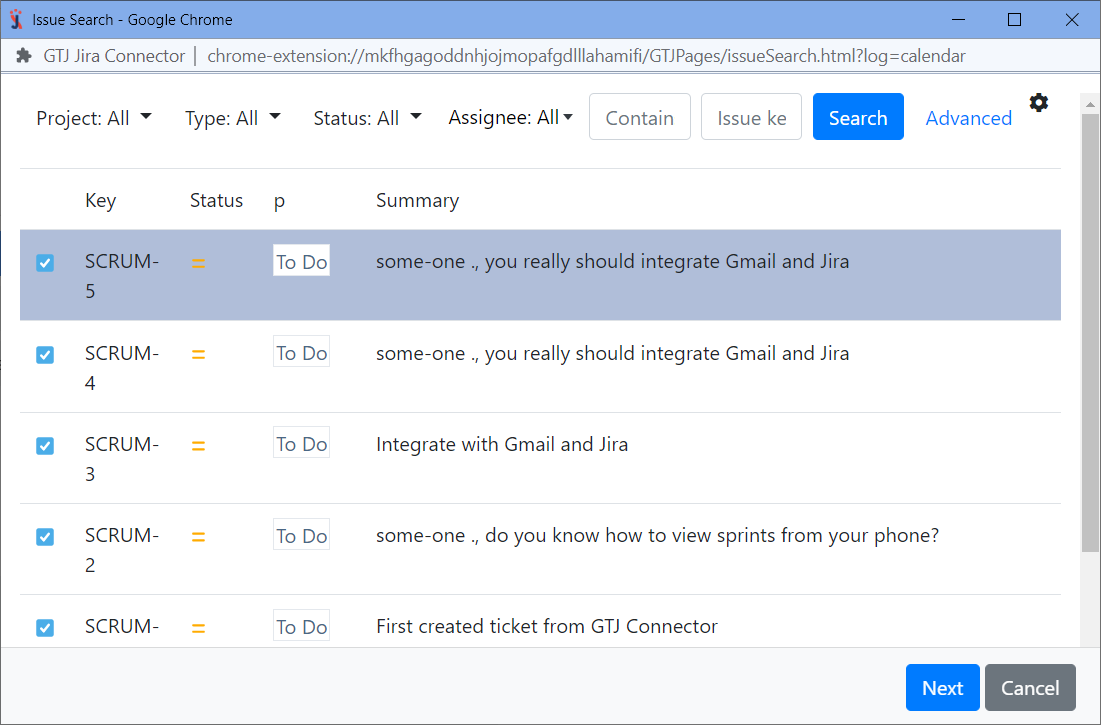This screenshot has height=725, width=1101.
Task: Deselect the SCRUM-3 issue checkbox
Action: pos(45,446)
